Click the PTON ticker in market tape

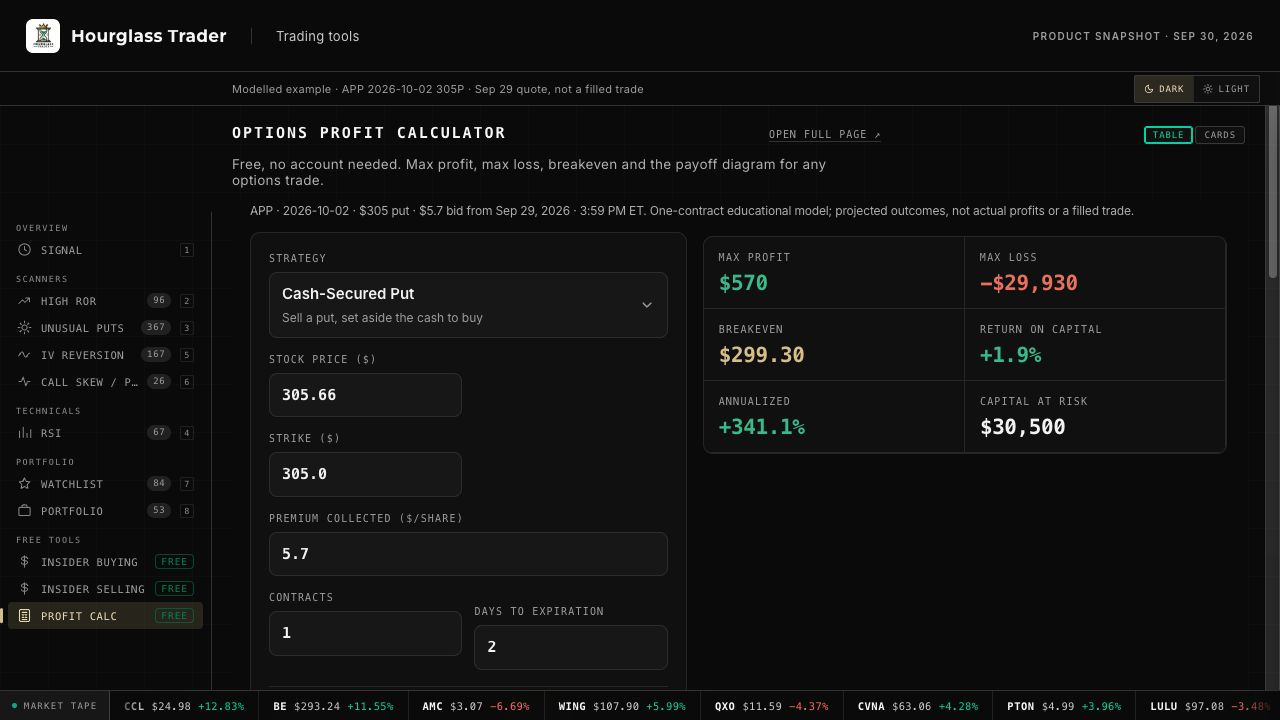coord(1064,706)
